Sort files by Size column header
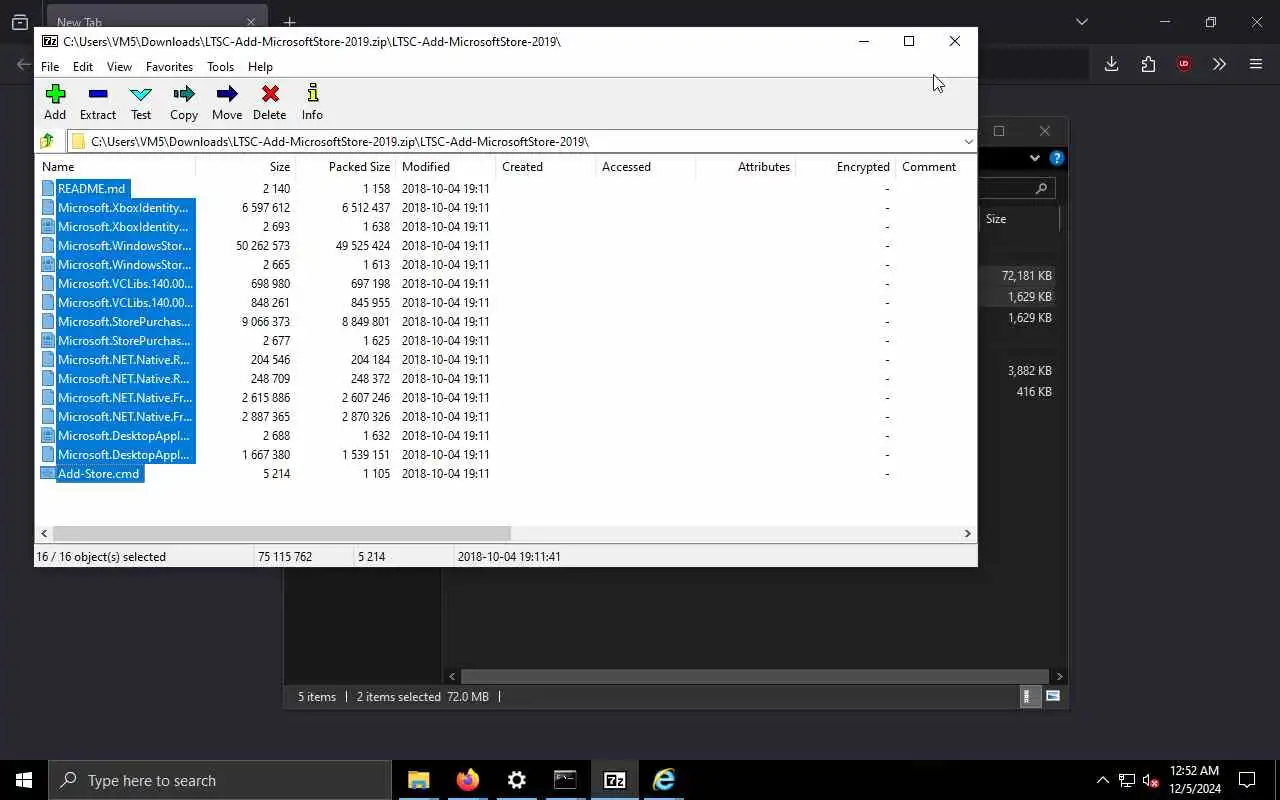The height and width of the screenshot is (800, 1280). tap(245, 167)
